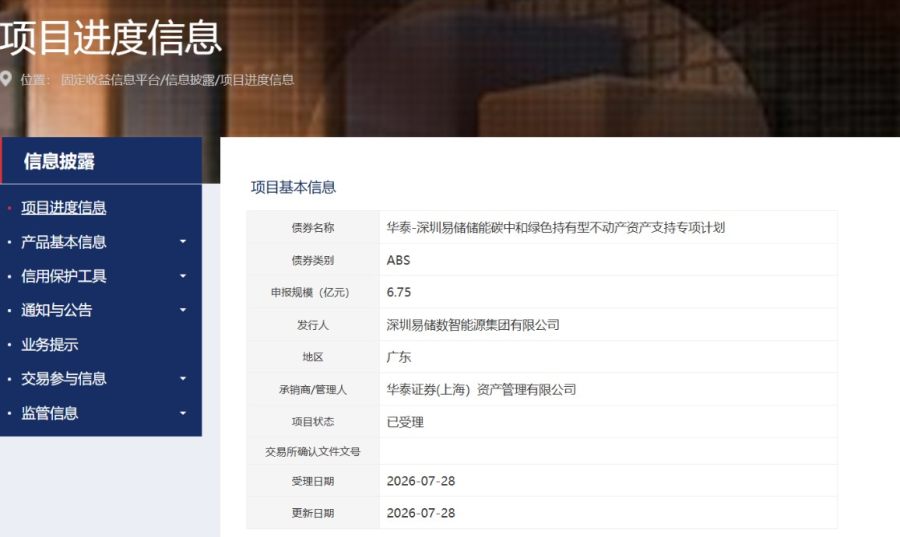Select the 信用保护工具 menu item

click(x=64, y=276)
